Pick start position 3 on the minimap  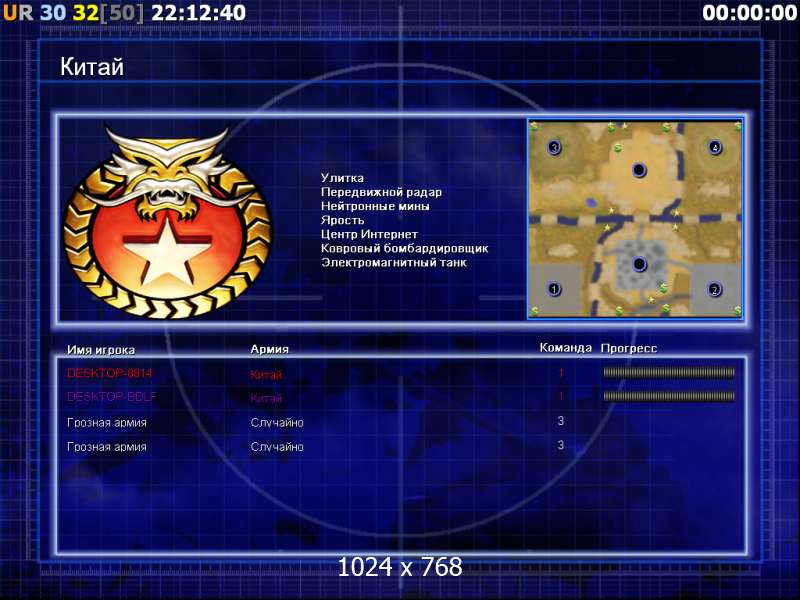click(x=554, y=147)
